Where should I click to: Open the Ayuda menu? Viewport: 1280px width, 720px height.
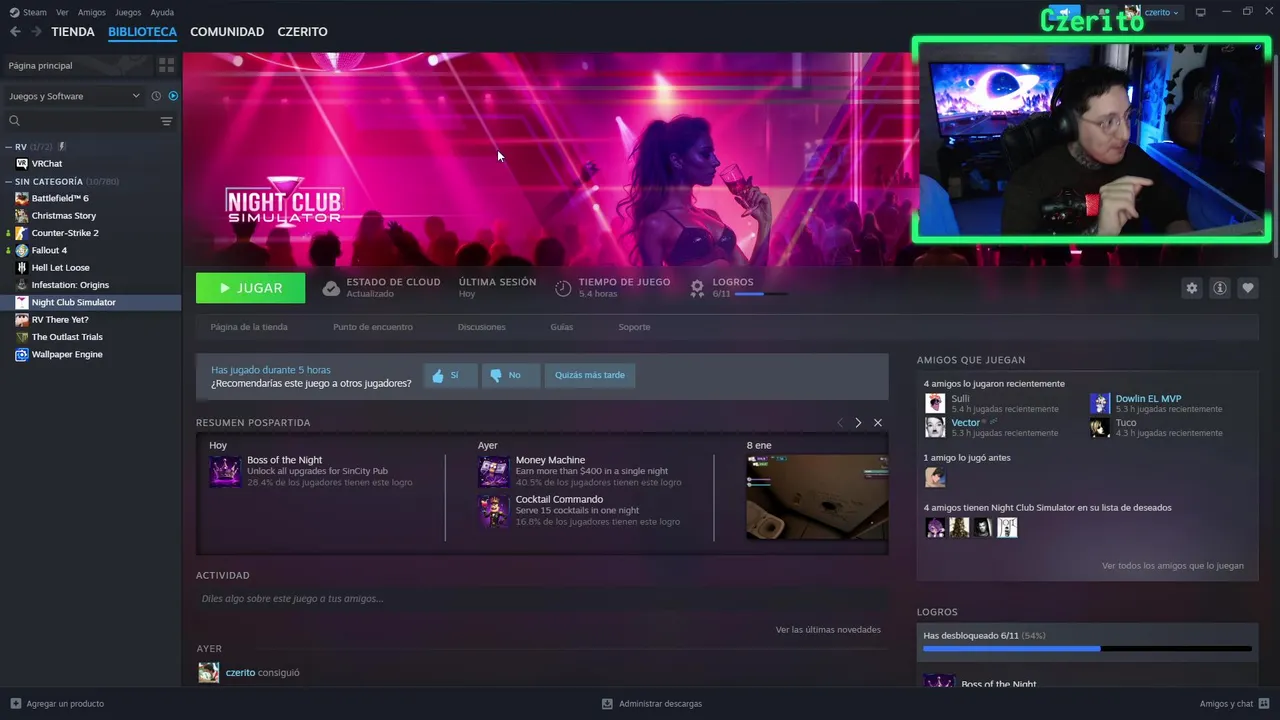pos(162,12)
